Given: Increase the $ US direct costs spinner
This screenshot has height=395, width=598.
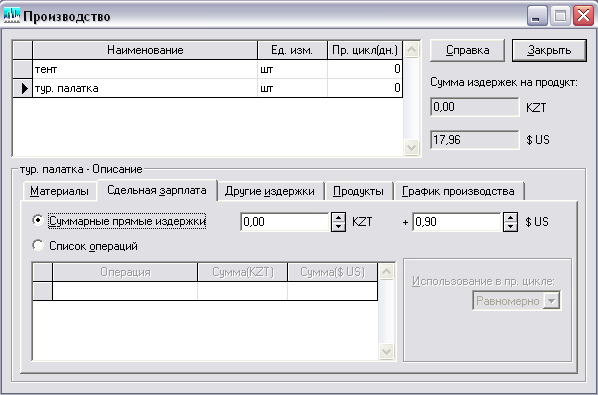Looking at the screenshot, I should [510, 217].
